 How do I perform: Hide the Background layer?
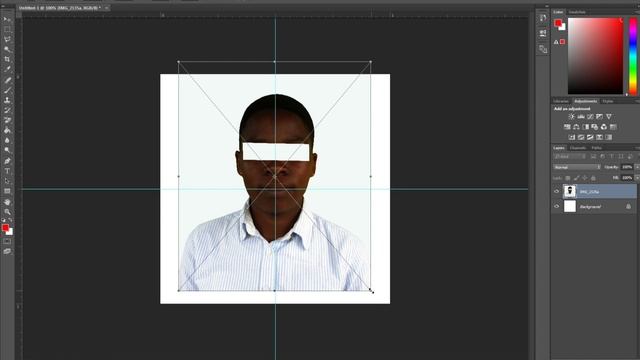click(x=556, y=207)
